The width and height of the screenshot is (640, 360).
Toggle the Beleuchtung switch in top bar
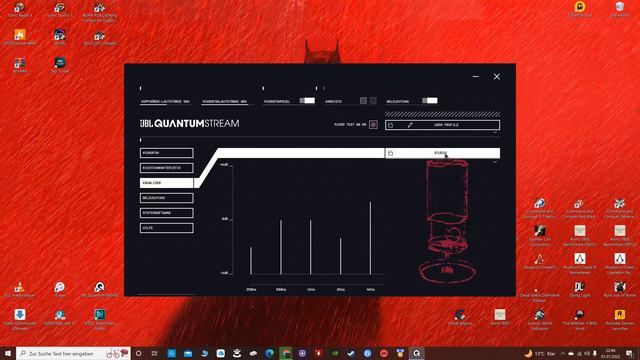tap(430, 100)
